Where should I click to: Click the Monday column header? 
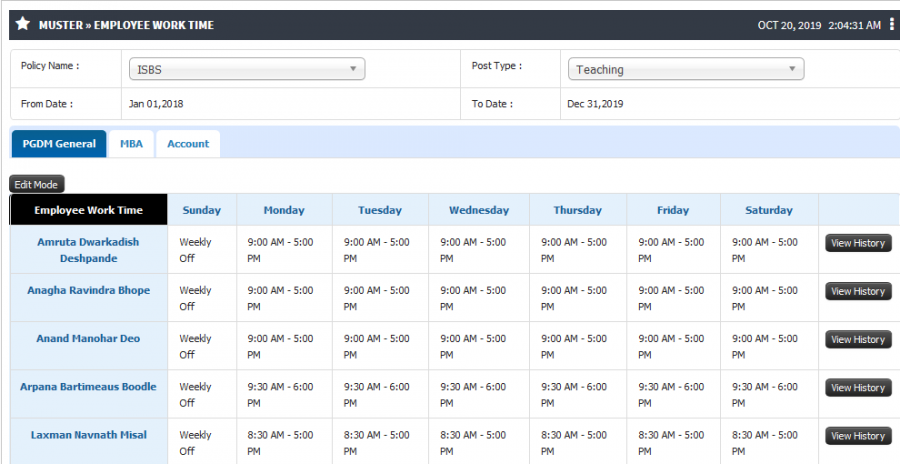pyautogui.click(x=284, y=210)
